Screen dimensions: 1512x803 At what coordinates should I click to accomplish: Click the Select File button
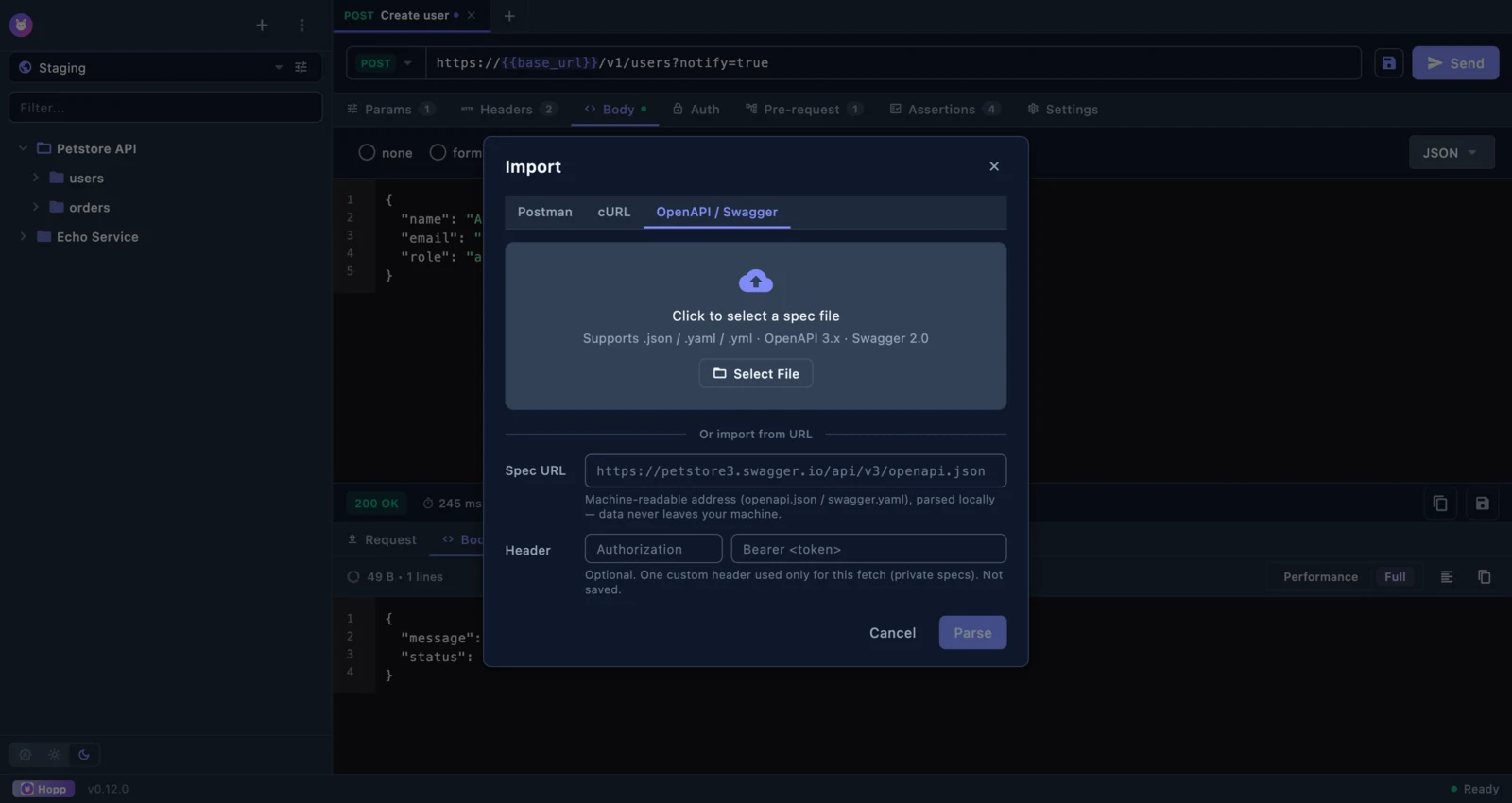point(756,374)
